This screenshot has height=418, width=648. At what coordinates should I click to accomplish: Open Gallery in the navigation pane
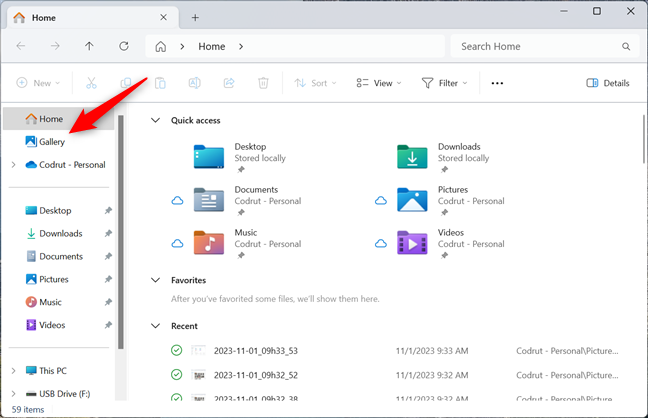click(52, 142)
